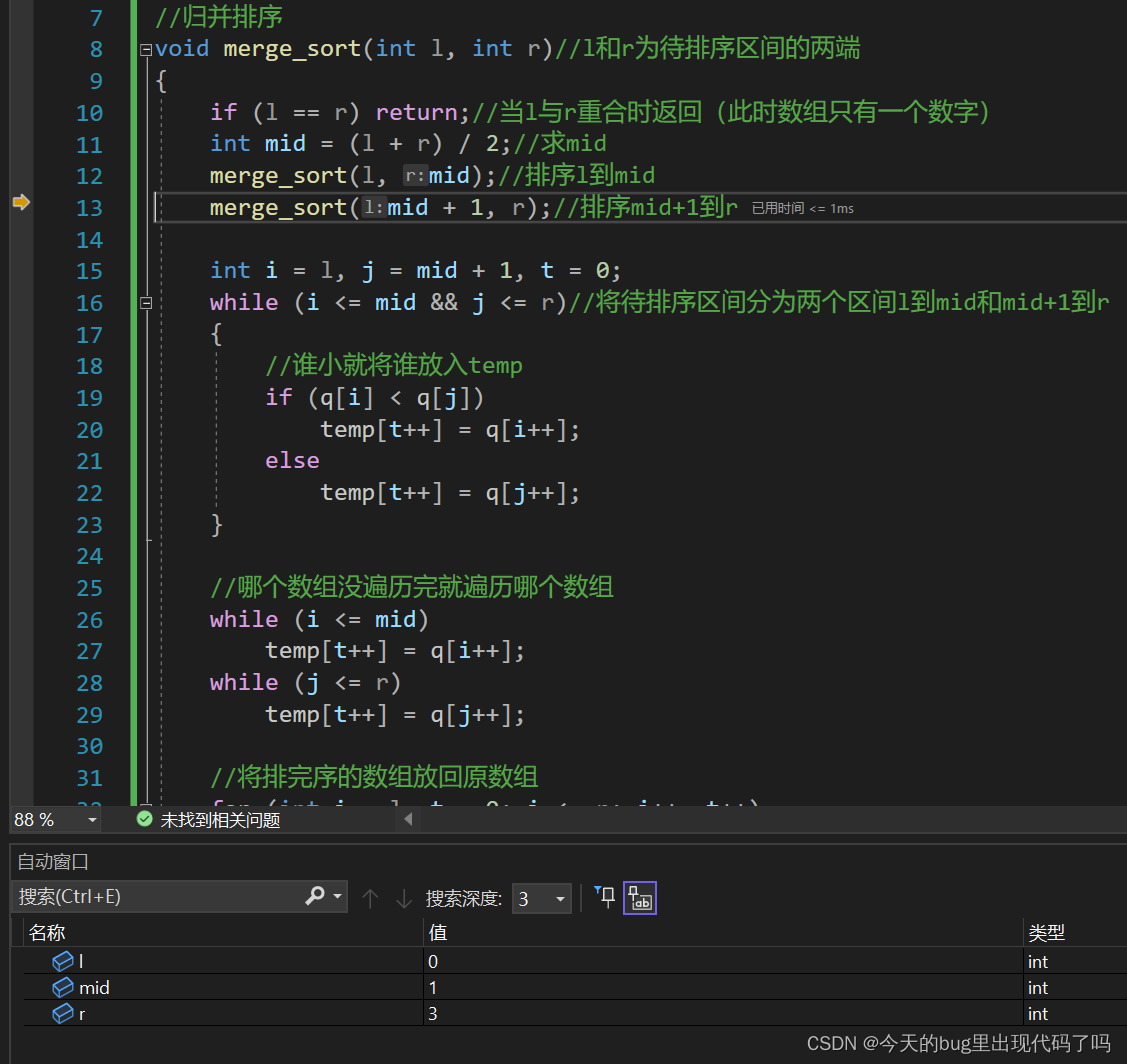The width and height of the screenshot is (1127, 1064).
Task: Click the comment '//谁小就将谁放入temp'
Action: pos(394,365)
